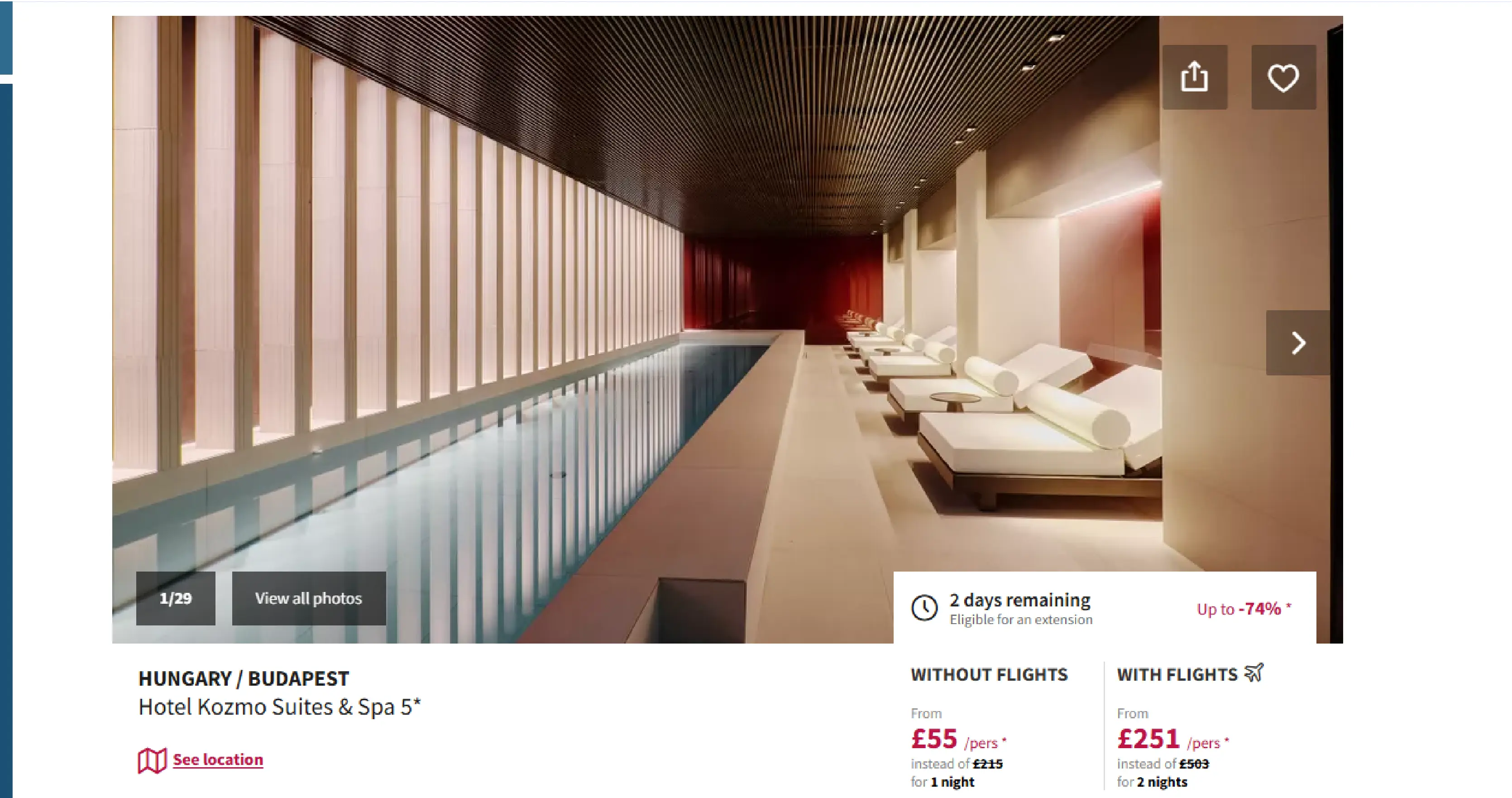Click the Hungary / Budapest heading
1512x798 pixels.
coord(244,678)
